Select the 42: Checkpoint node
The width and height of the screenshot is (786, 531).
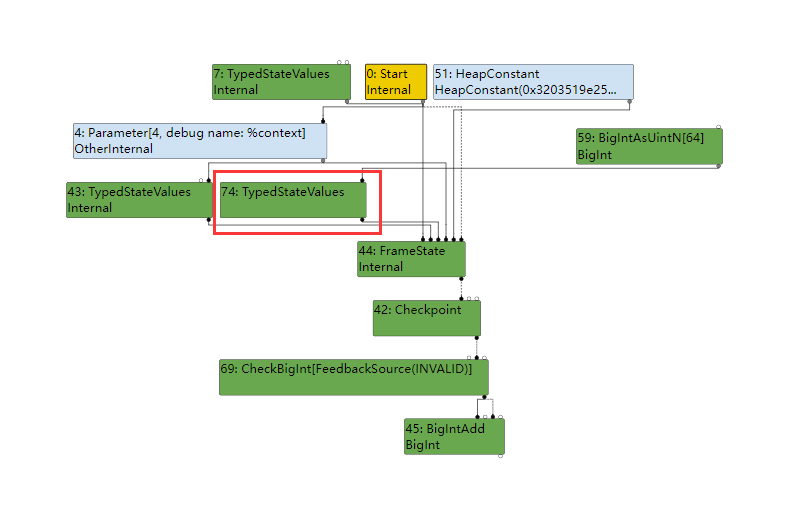coord(426,318)
